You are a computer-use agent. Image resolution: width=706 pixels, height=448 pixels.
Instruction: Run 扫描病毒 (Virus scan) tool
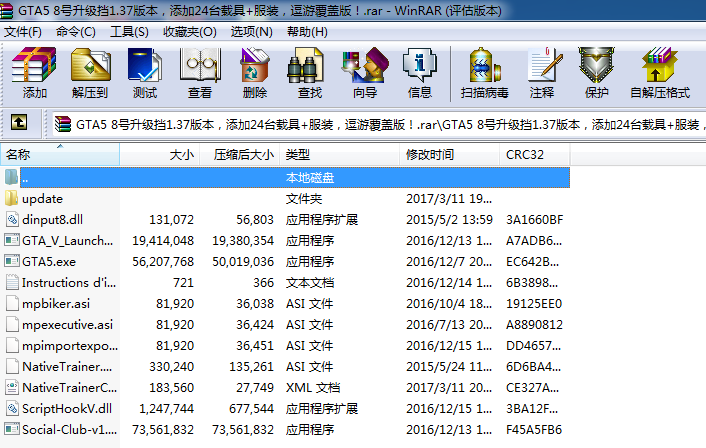[x=484, y=66]
